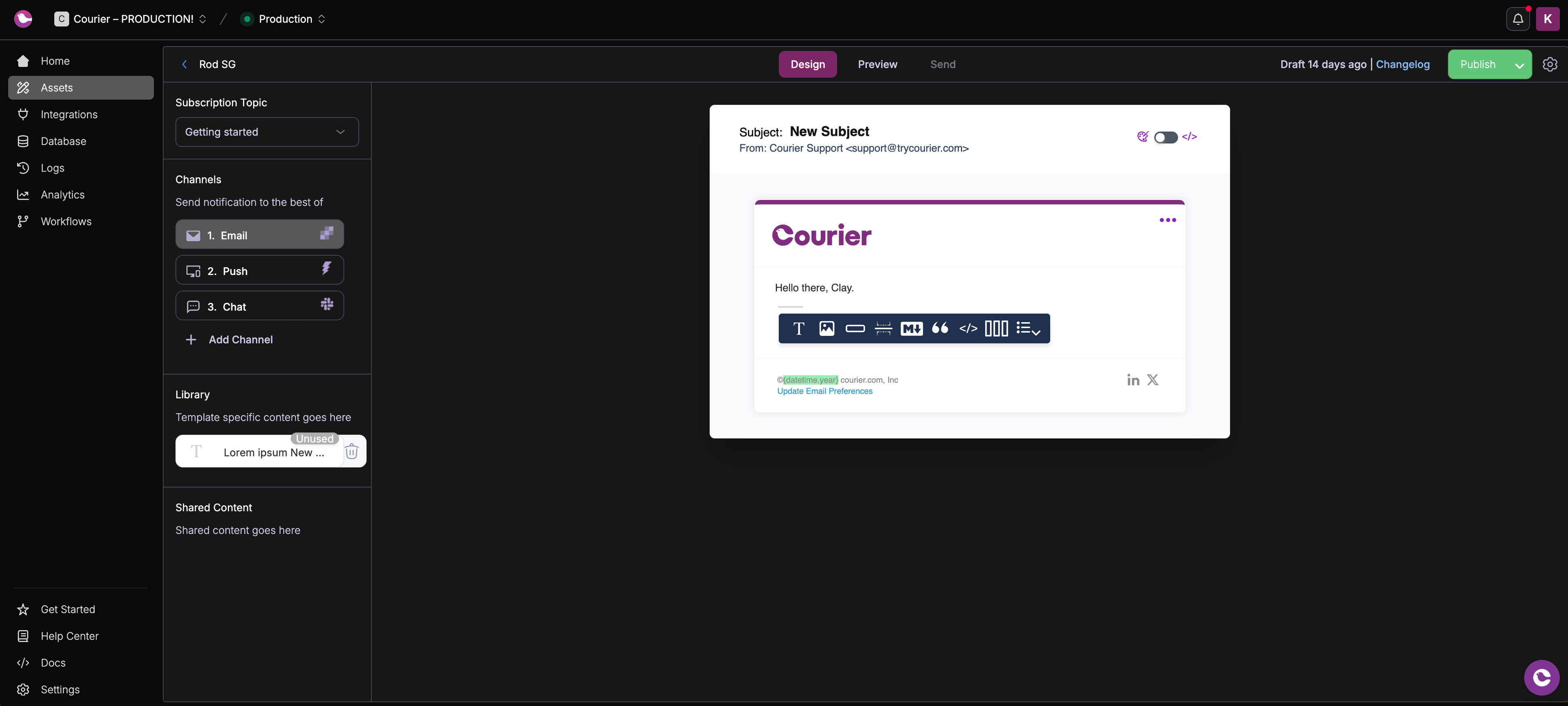The height and width of the screenshot is (706, 1568).
Task: Insert an Image block from the editor toolbar
Action: (826, 329)
